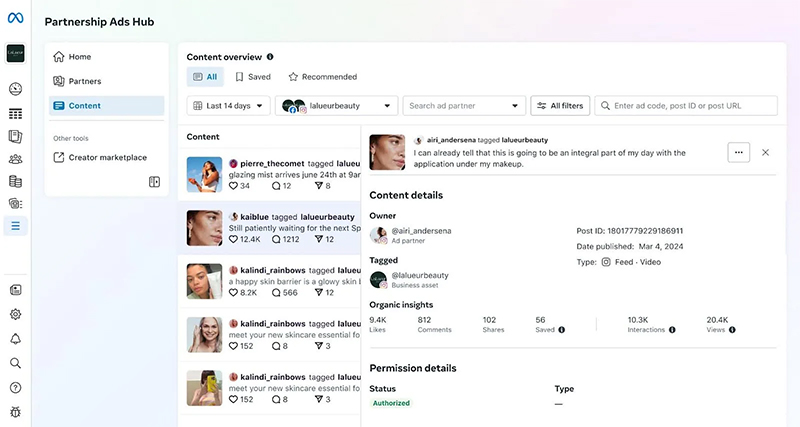The height and width of the screenshot is (427, 800).
Task: Click info icon next to Views
Action: pos(732,330)
